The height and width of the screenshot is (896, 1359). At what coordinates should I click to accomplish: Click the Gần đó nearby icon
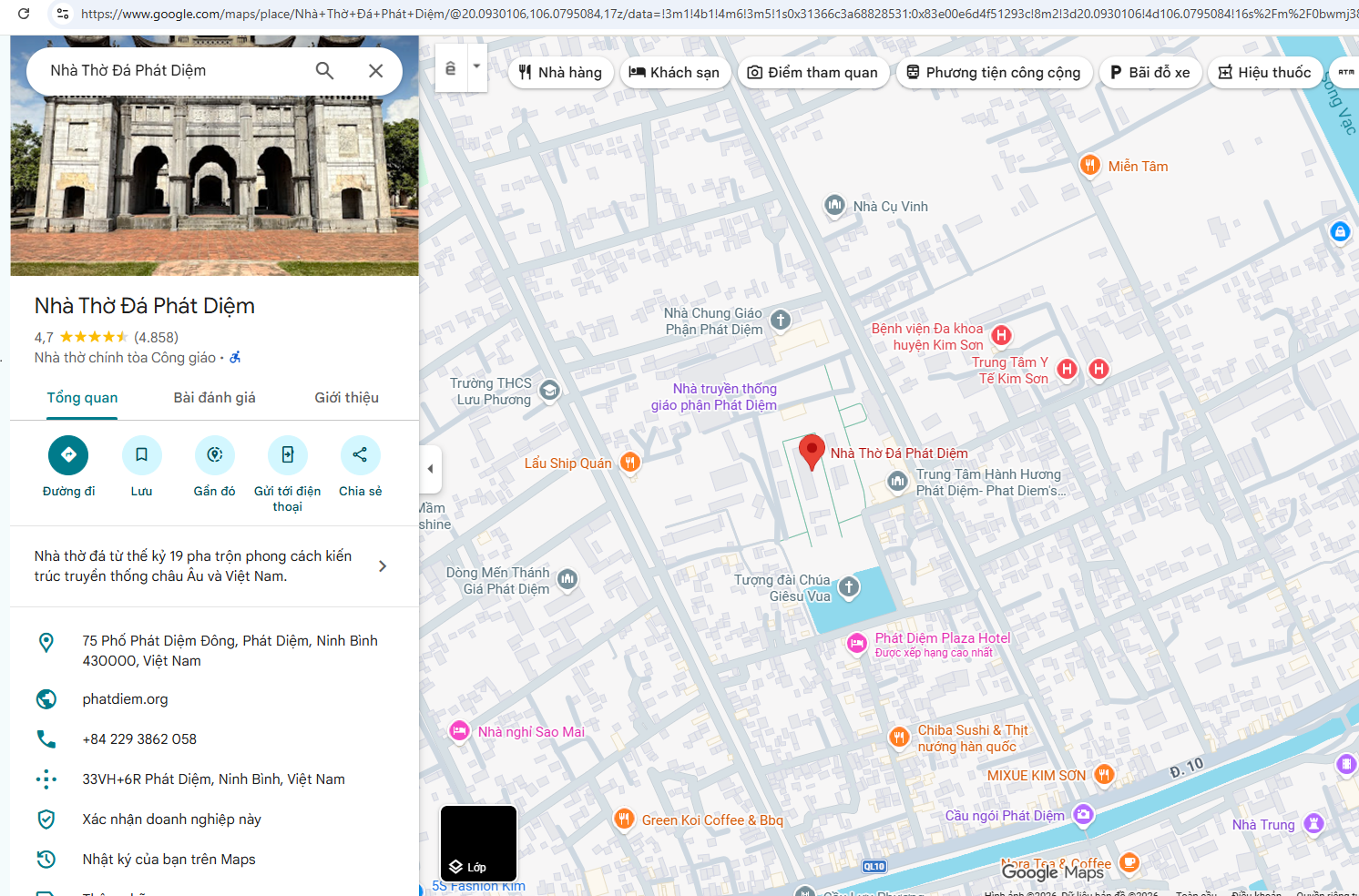[214, 455]
